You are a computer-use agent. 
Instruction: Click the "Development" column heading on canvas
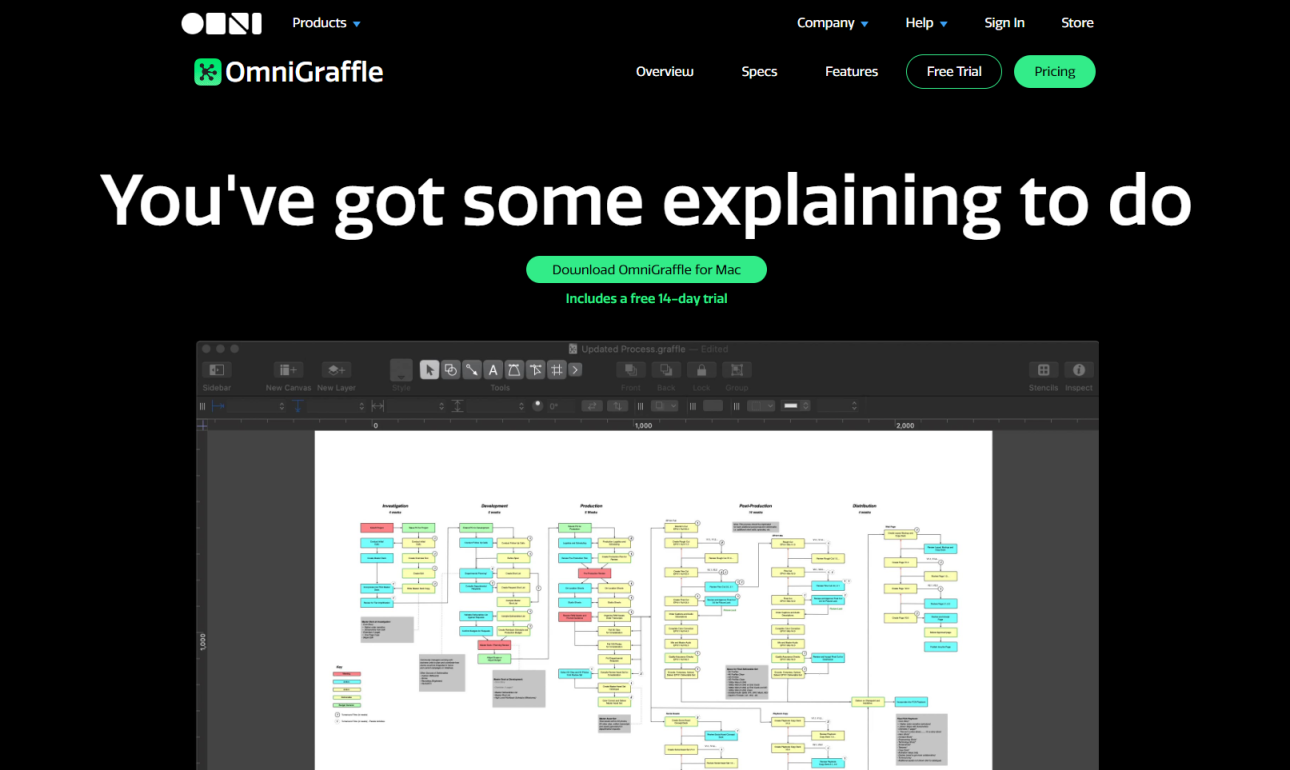(494, 506)
